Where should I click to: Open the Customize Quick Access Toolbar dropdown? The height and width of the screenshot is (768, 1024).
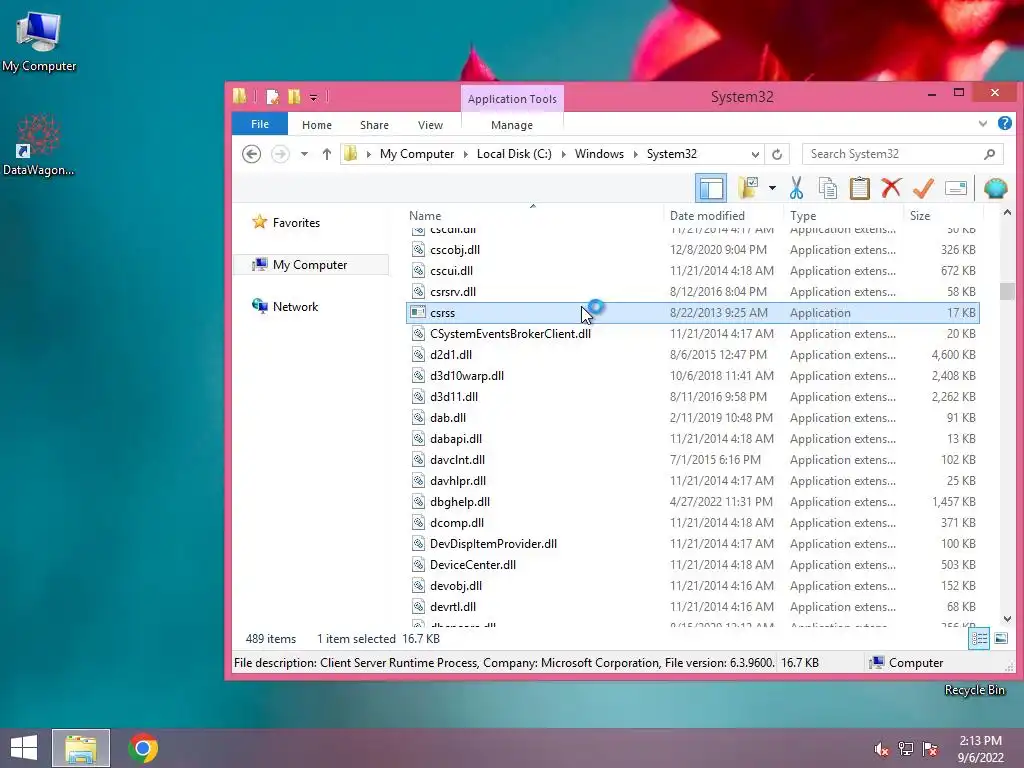313,98
